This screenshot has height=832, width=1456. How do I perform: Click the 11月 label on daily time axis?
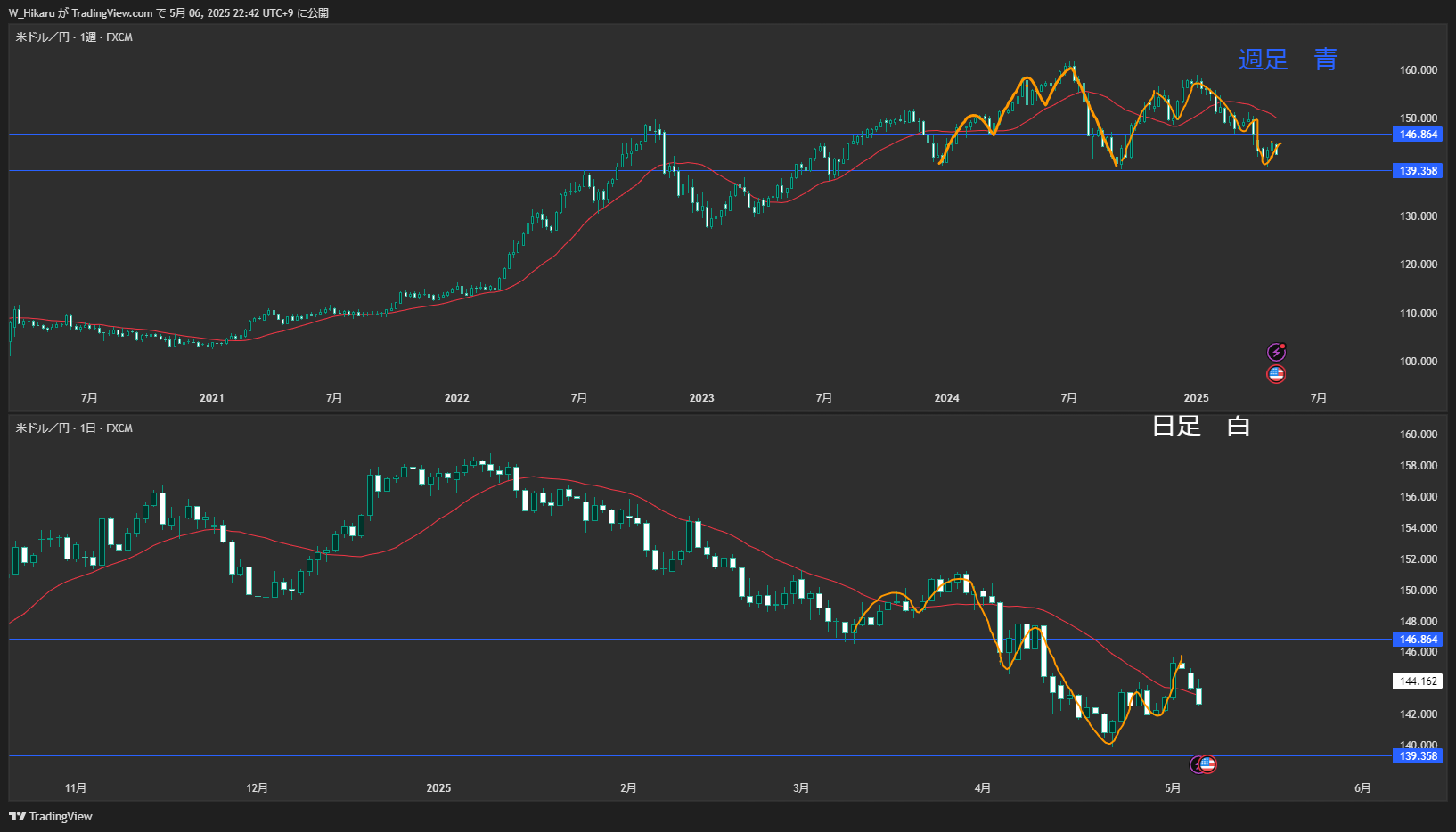76,788
